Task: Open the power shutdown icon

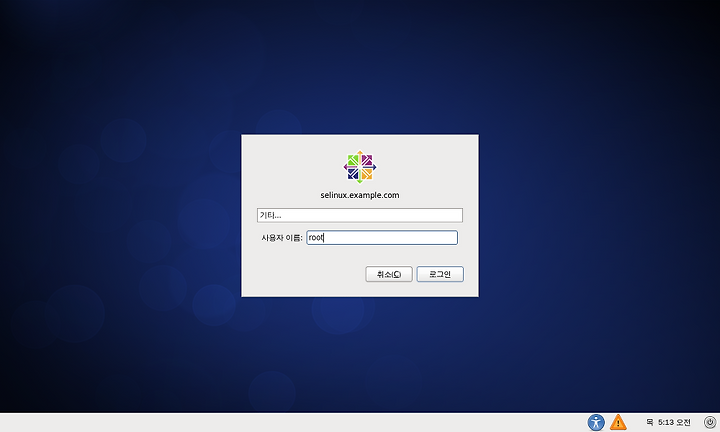Action: 710,422
